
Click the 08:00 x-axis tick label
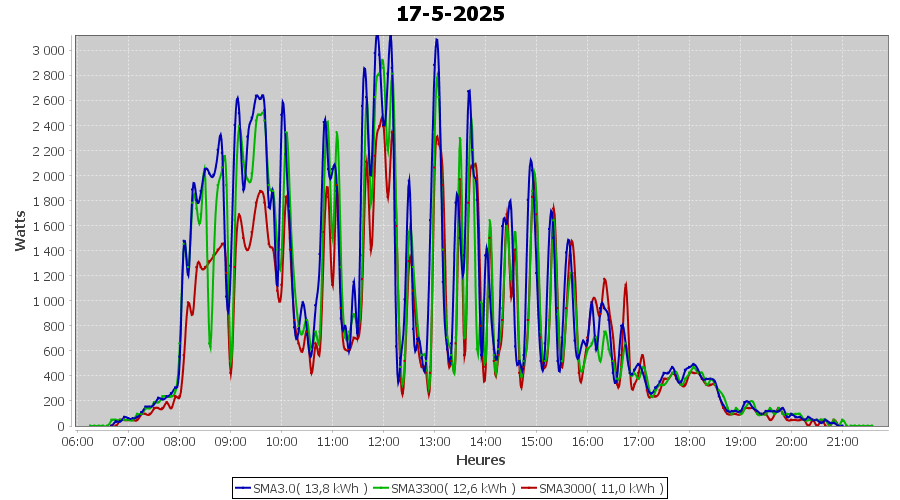click(179, 441)
